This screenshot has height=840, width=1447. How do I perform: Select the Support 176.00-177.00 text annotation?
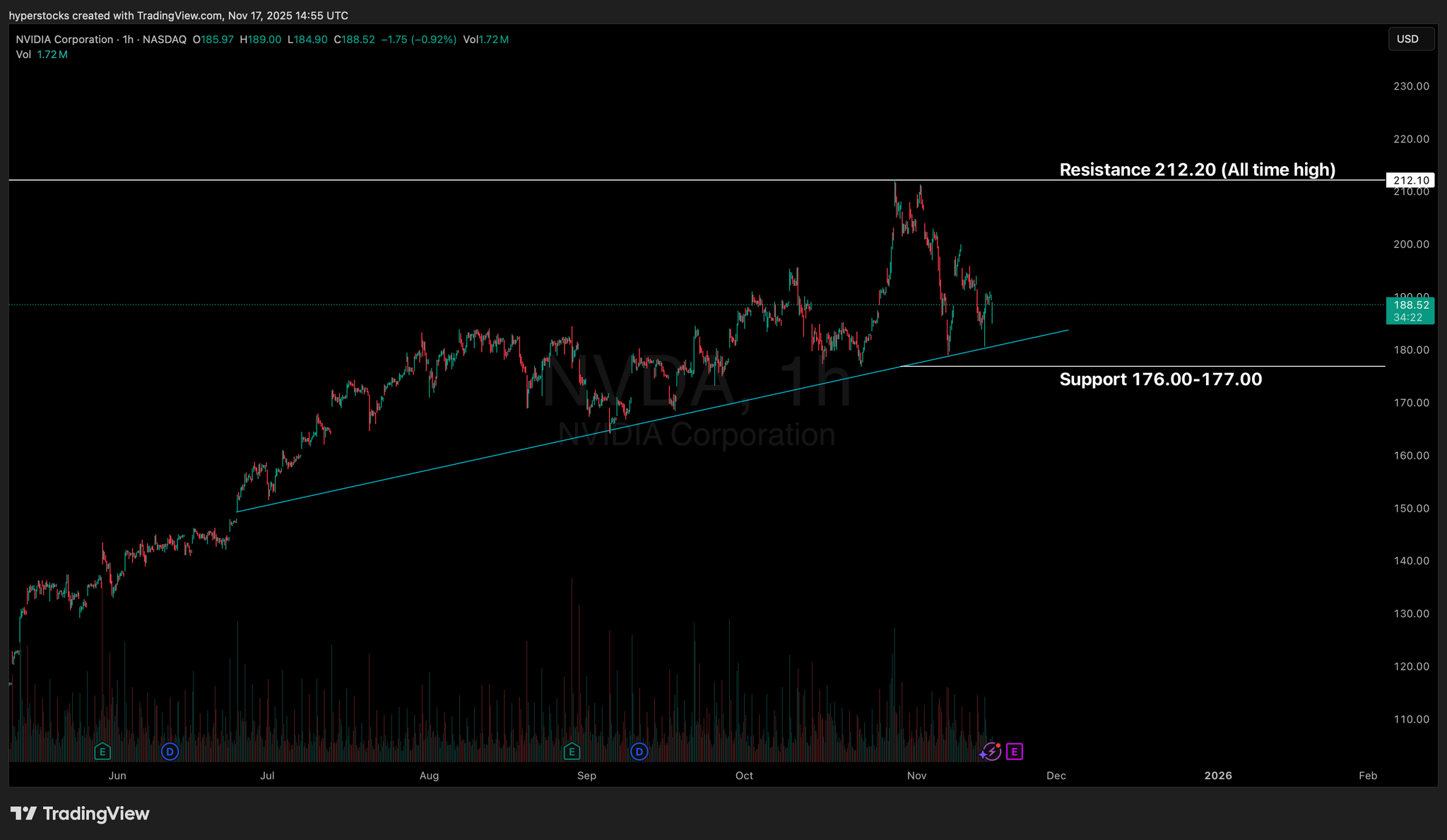1160,379
